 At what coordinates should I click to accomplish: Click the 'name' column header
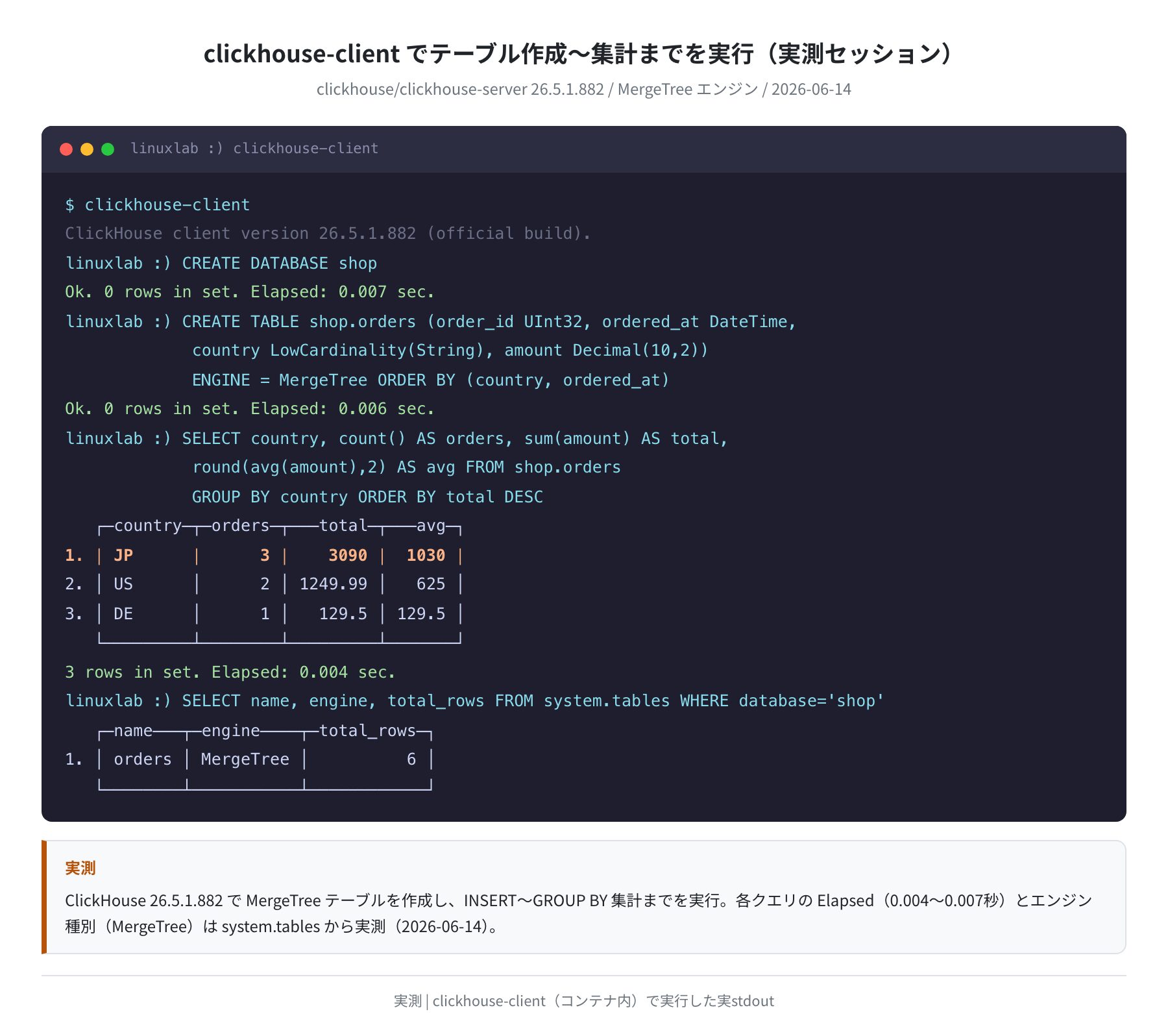coord(133,731)
